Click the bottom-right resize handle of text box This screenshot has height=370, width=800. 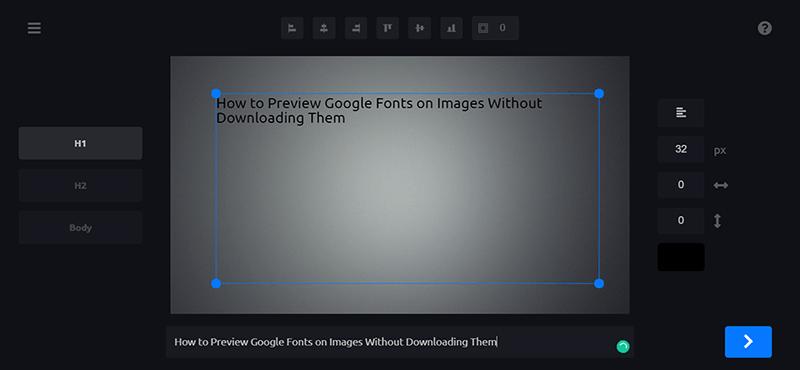[x=599, y=283]
